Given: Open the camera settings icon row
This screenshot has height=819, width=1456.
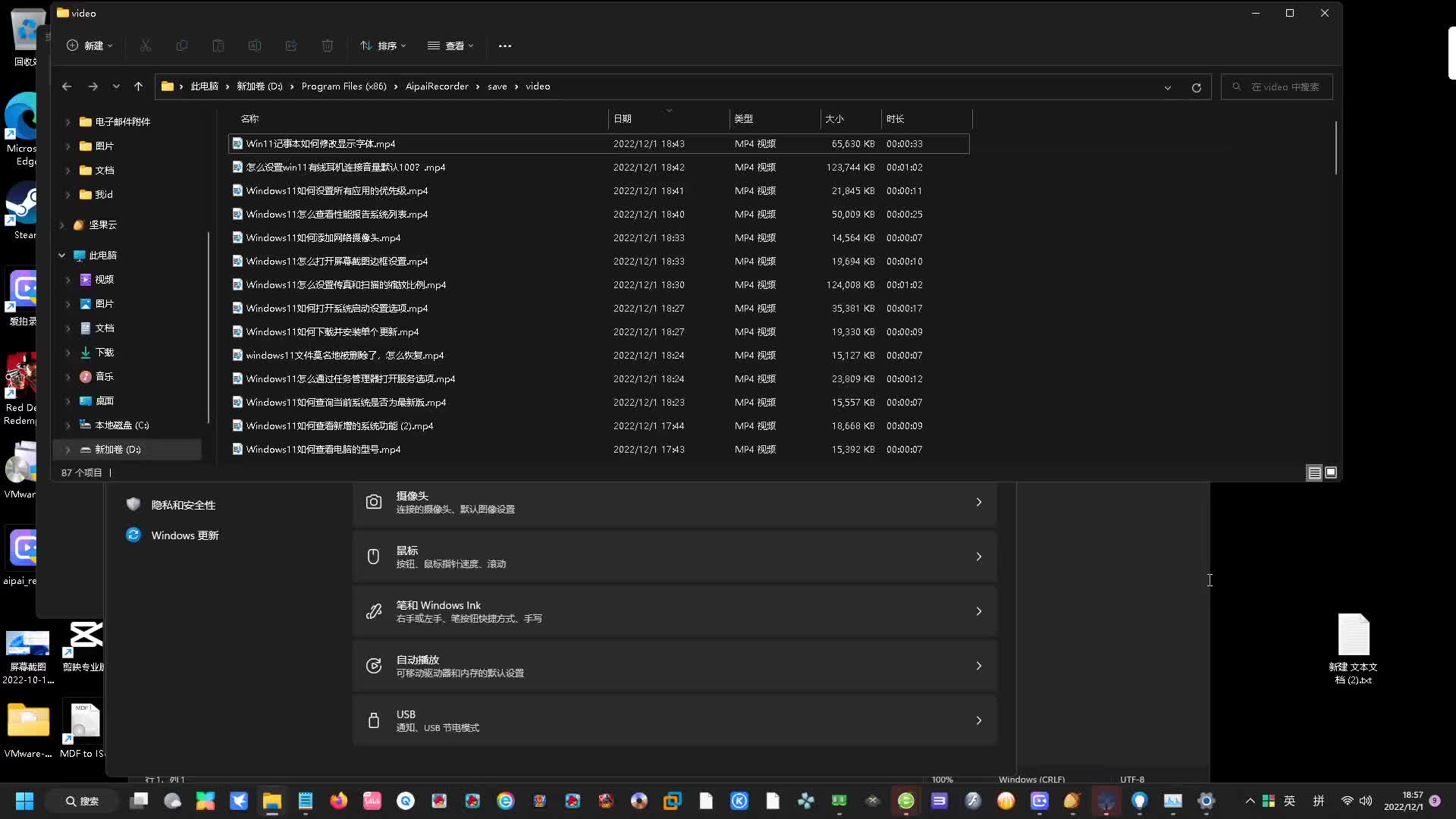Looking at the screenshot, I should click(674, 502).
